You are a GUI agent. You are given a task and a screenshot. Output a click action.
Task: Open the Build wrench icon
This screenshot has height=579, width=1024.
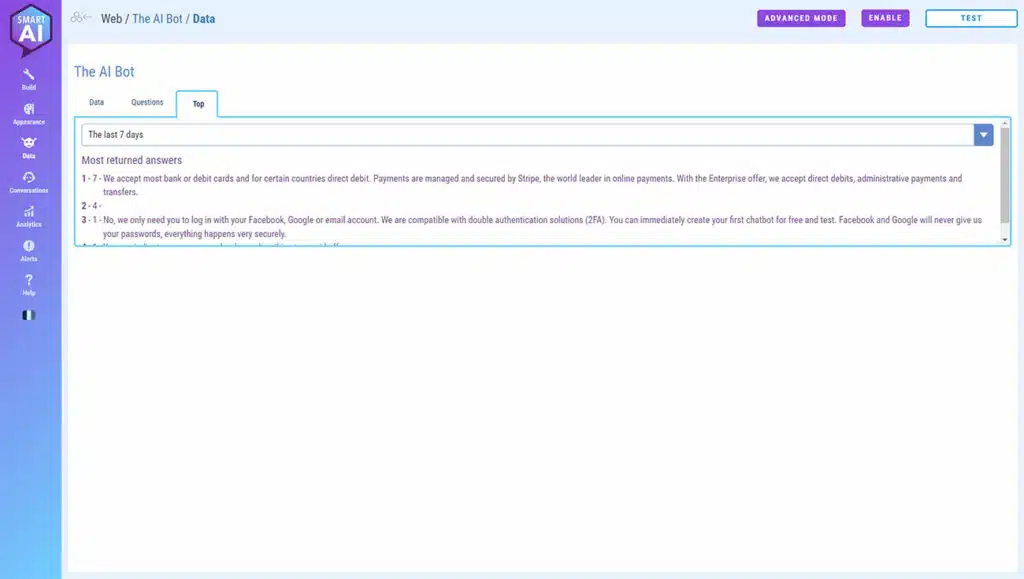tap(29, 76)
